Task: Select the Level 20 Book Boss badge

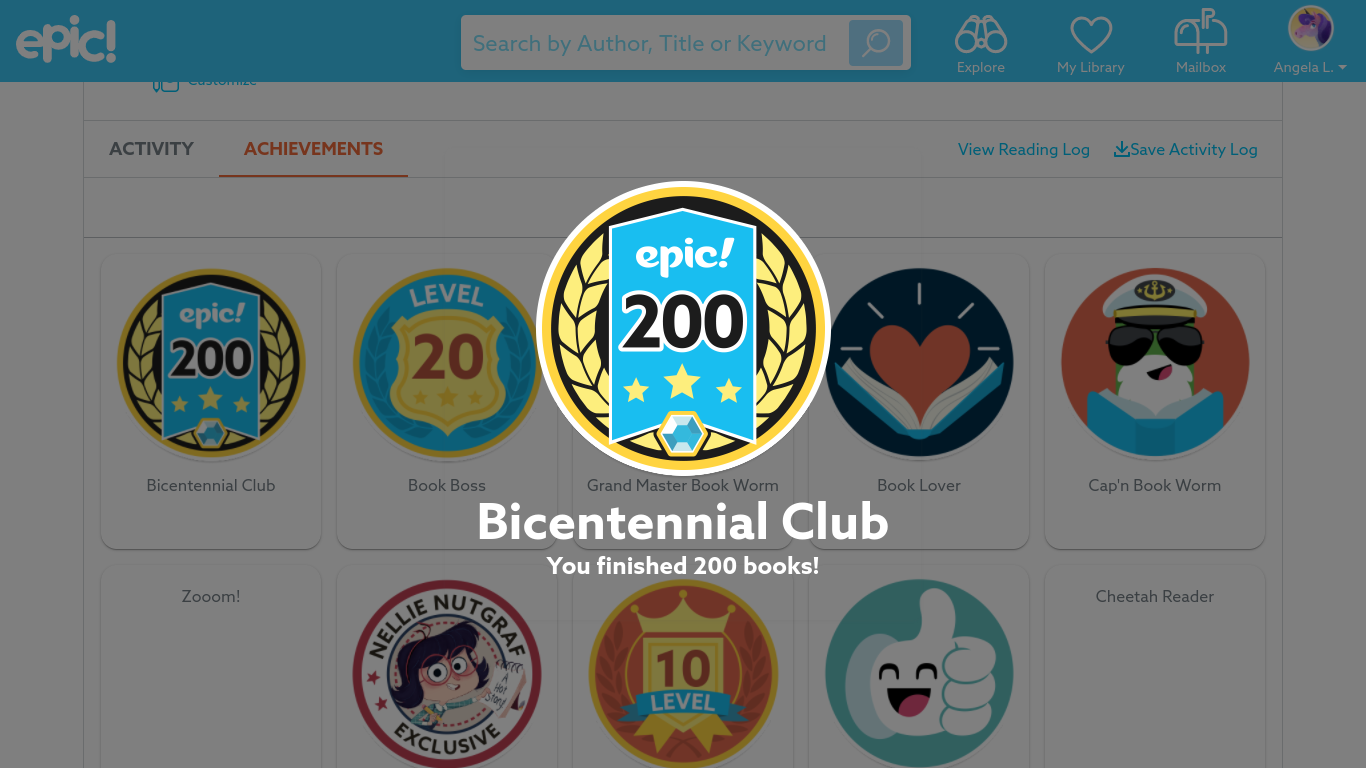Action: (x=447, y=363)
